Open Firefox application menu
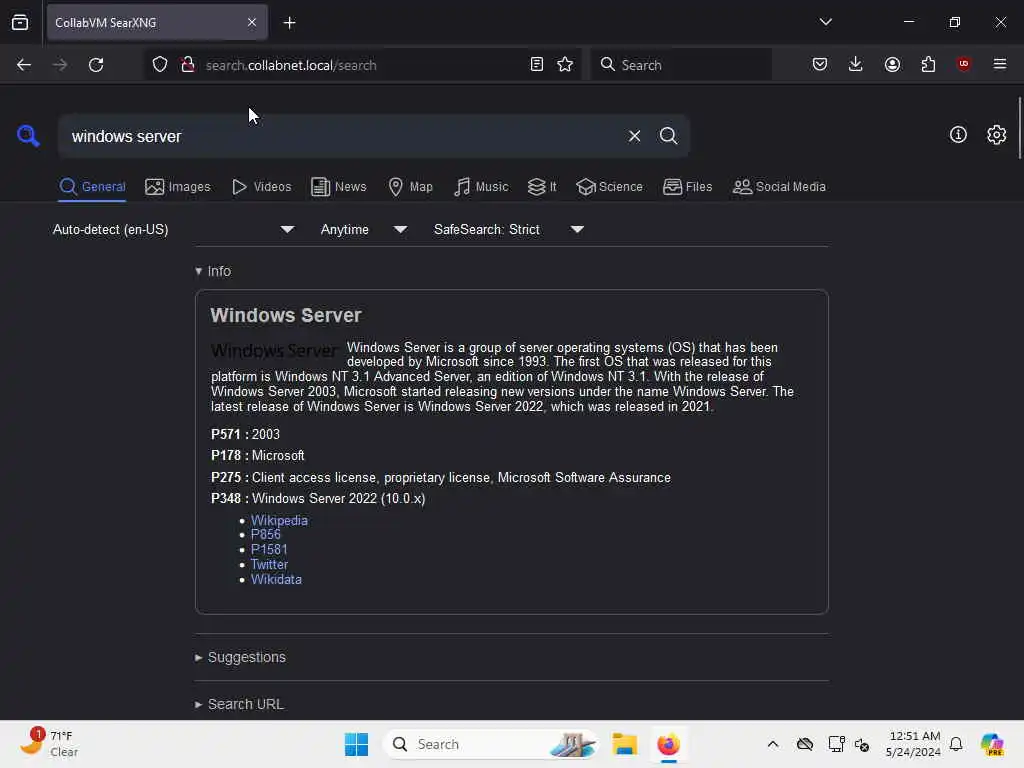 point(1000,64)
